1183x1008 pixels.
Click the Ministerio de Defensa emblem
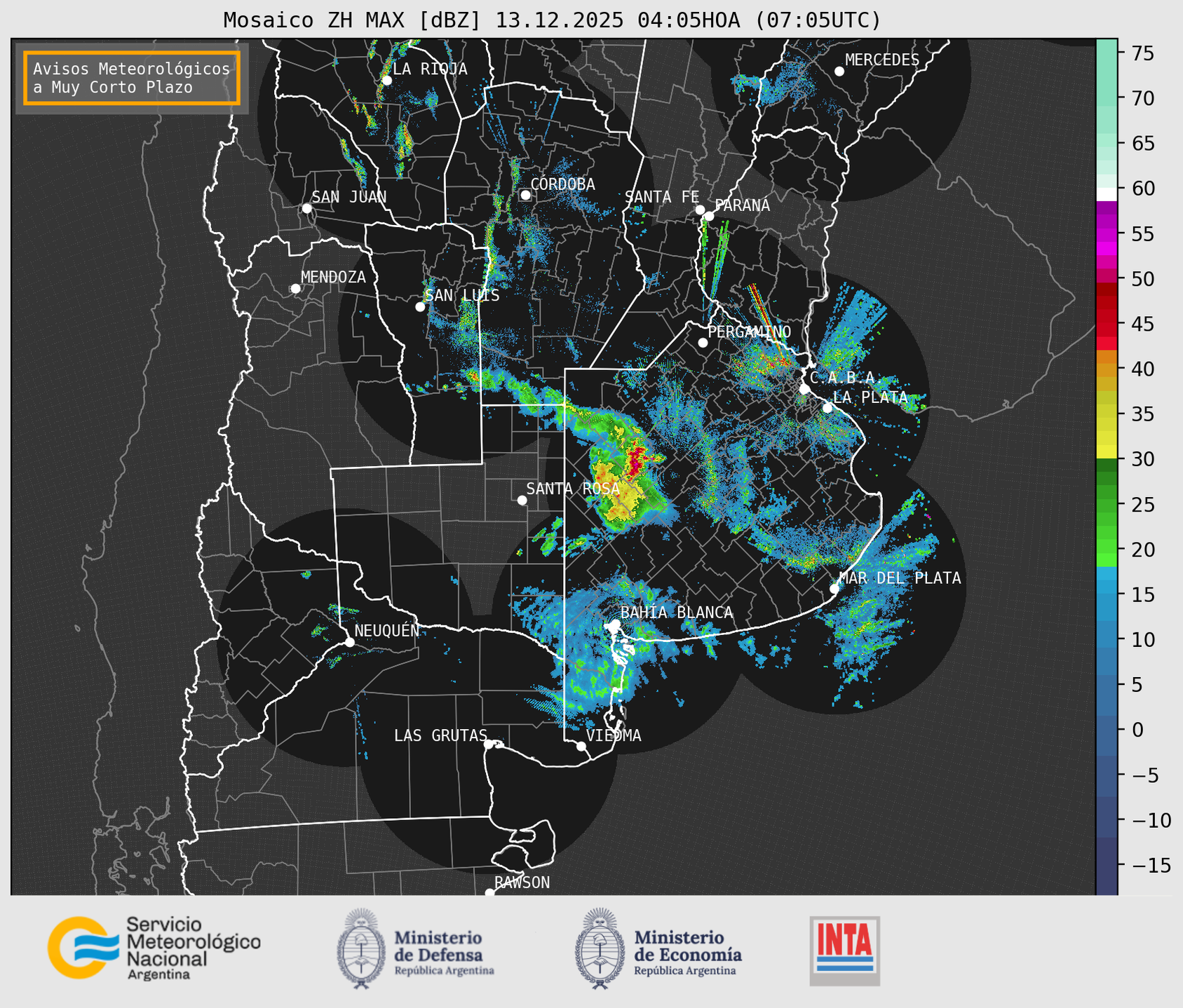361,948
